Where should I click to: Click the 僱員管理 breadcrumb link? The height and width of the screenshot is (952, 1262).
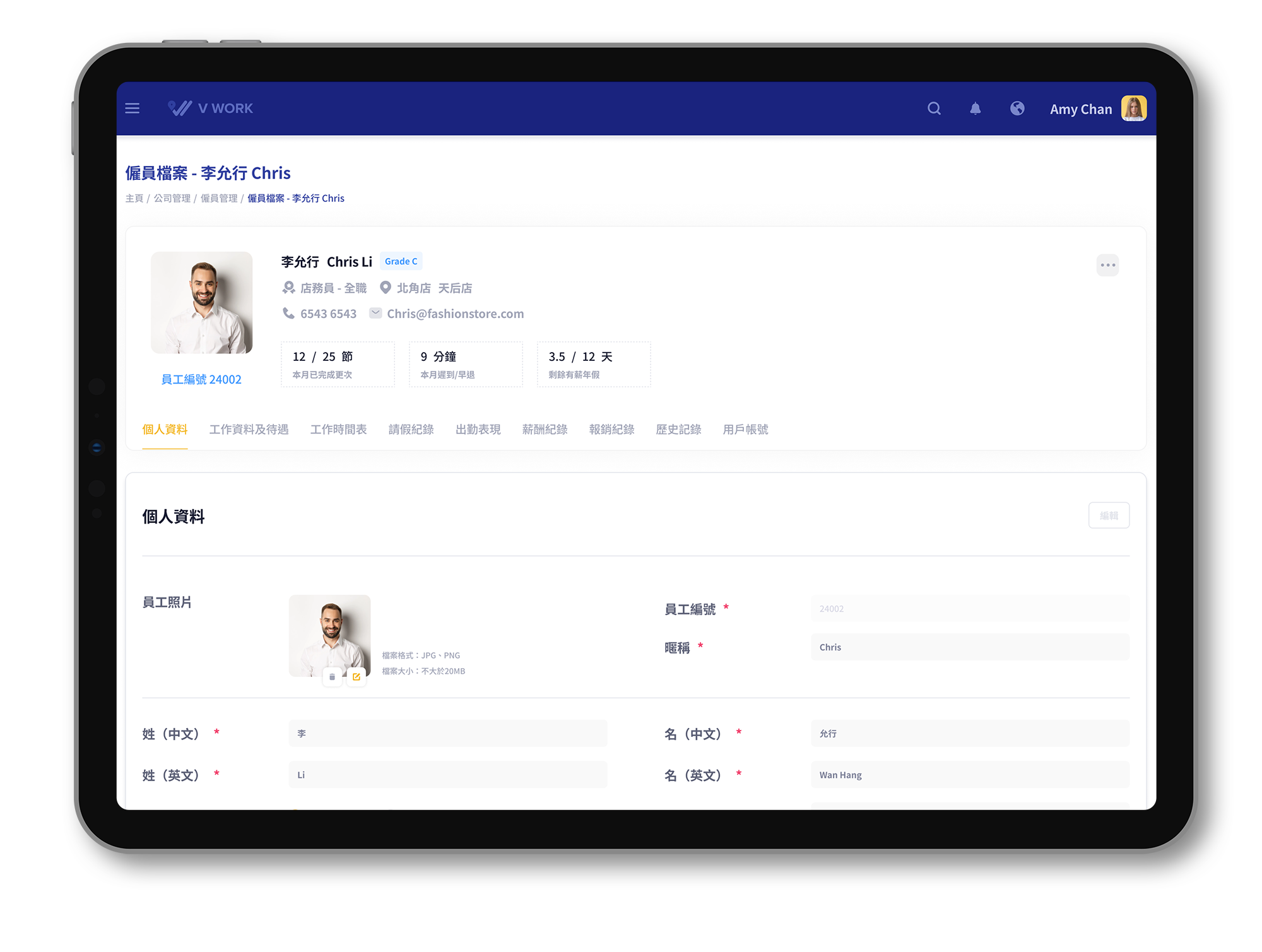pyautogui.click(x=219, y=199)
